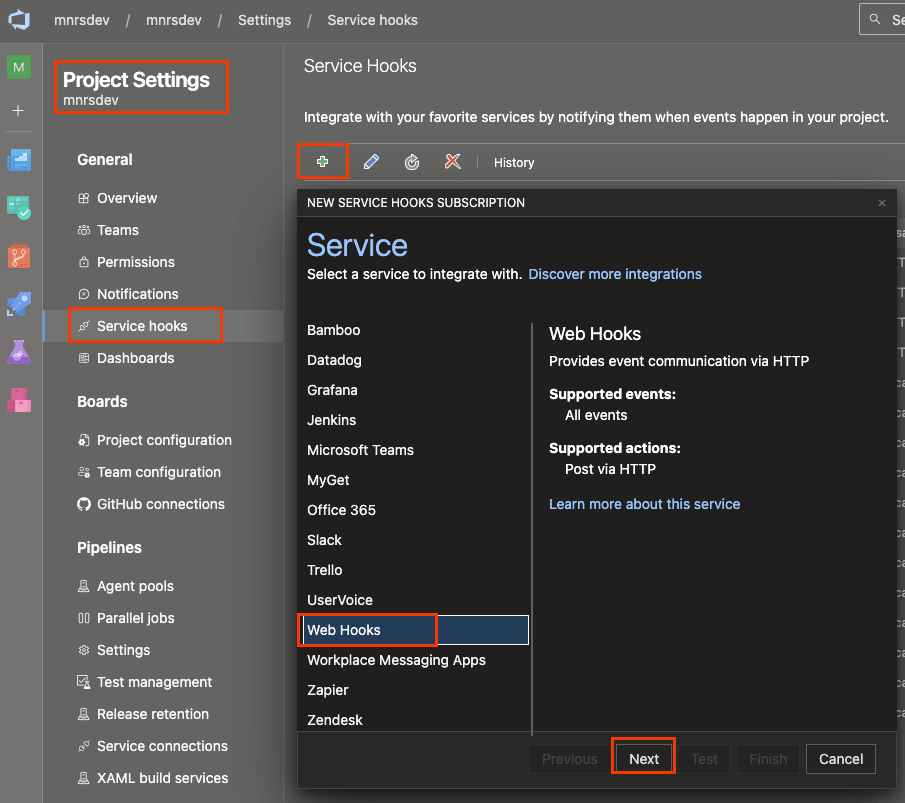Open the mnrsdev project avatar M

(19, 68)
